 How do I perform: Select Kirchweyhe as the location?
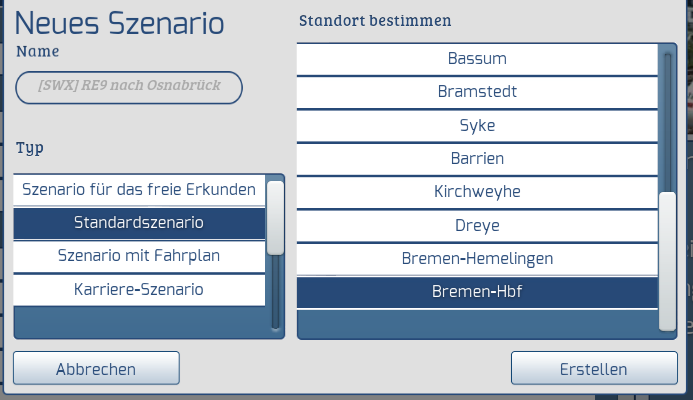coord(477,192)
